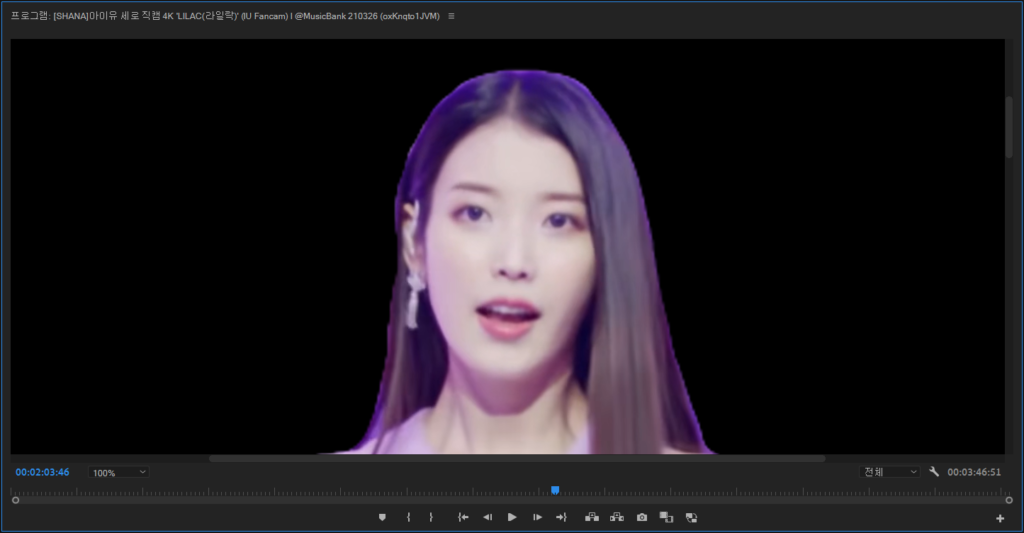This screenshot has height=533, width=1024.
Task: Click the video frame in the monitor
Action: click(x=507, y=246)
